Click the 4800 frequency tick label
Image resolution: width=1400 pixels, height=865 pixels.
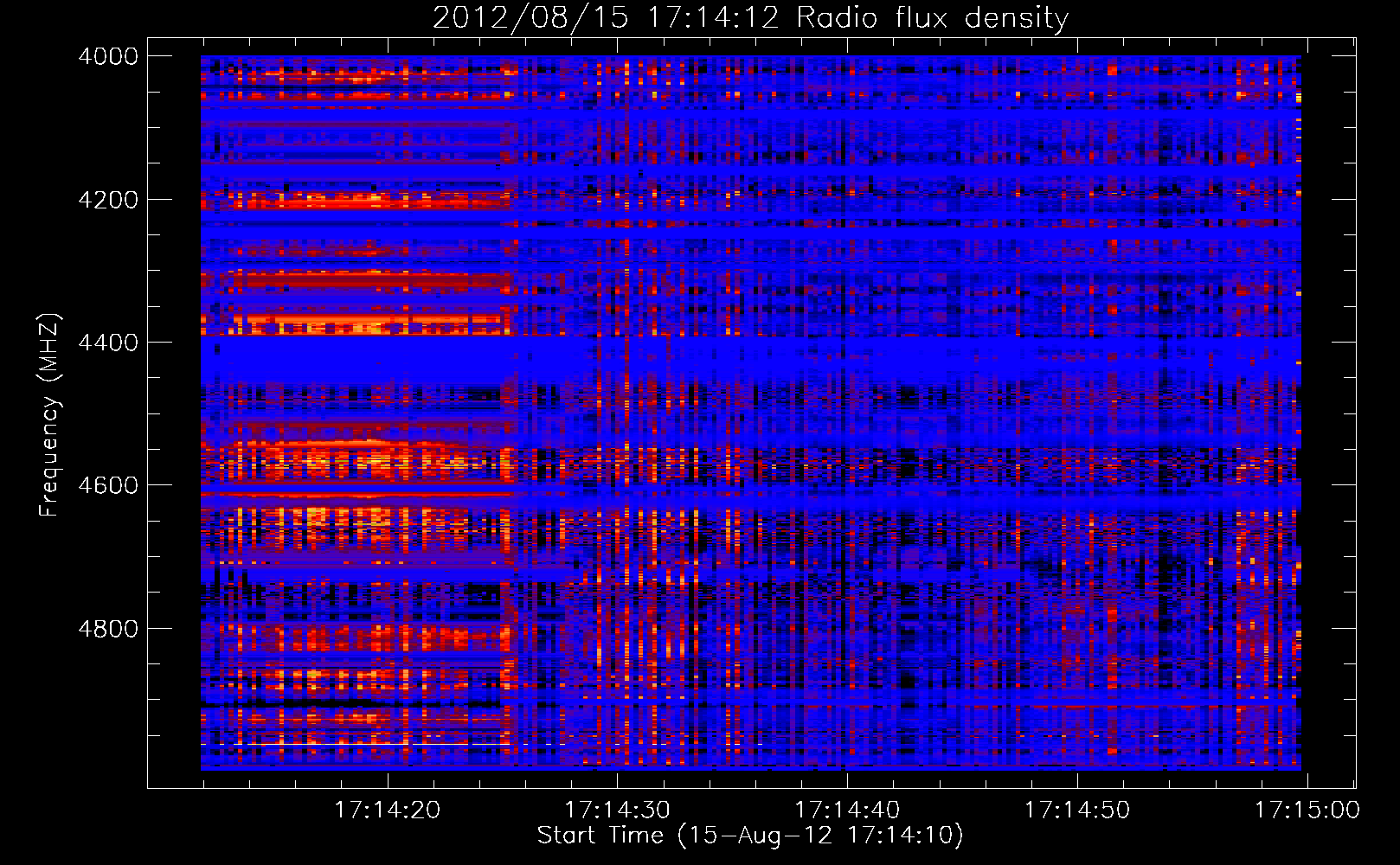108,629
